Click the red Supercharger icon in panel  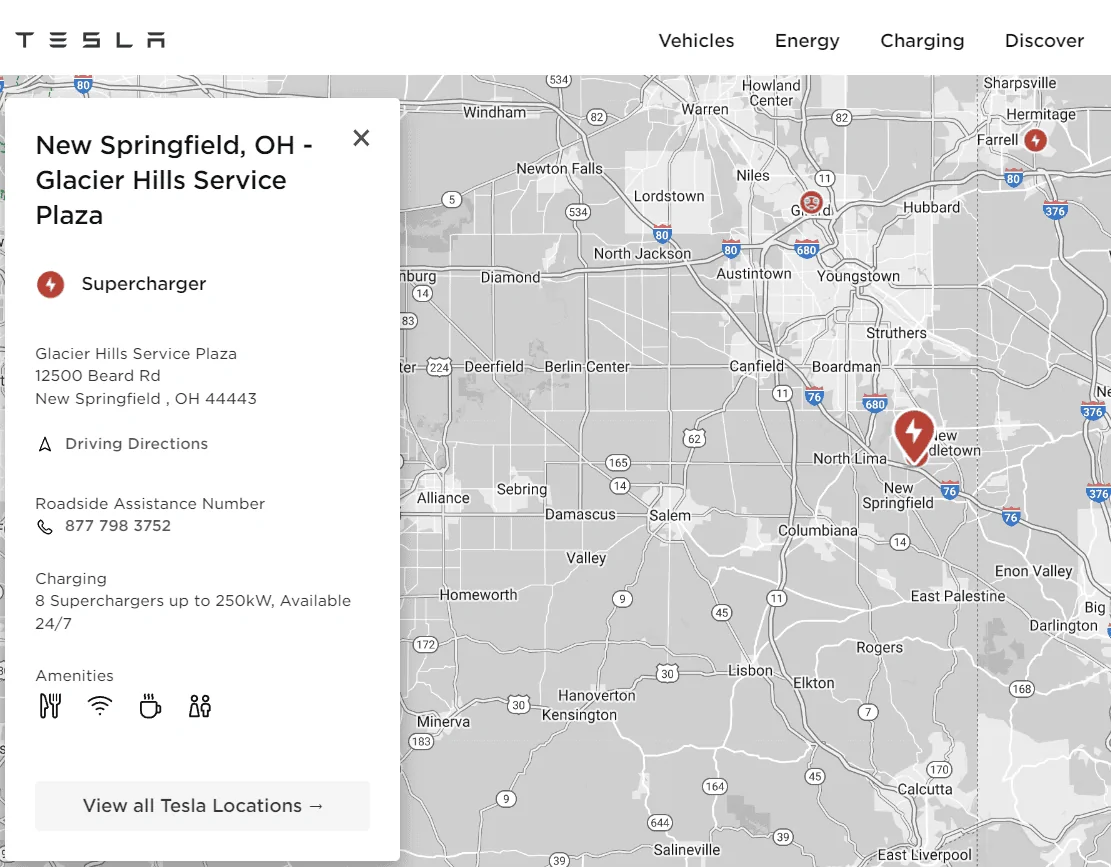[x=51, y=284]
